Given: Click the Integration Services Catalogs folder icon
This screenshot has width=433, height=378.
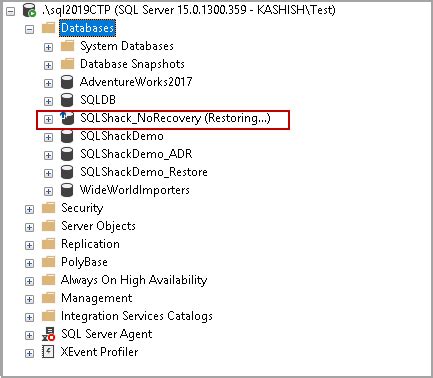Looking at the screenshot, I should click(x=48, y=316).
